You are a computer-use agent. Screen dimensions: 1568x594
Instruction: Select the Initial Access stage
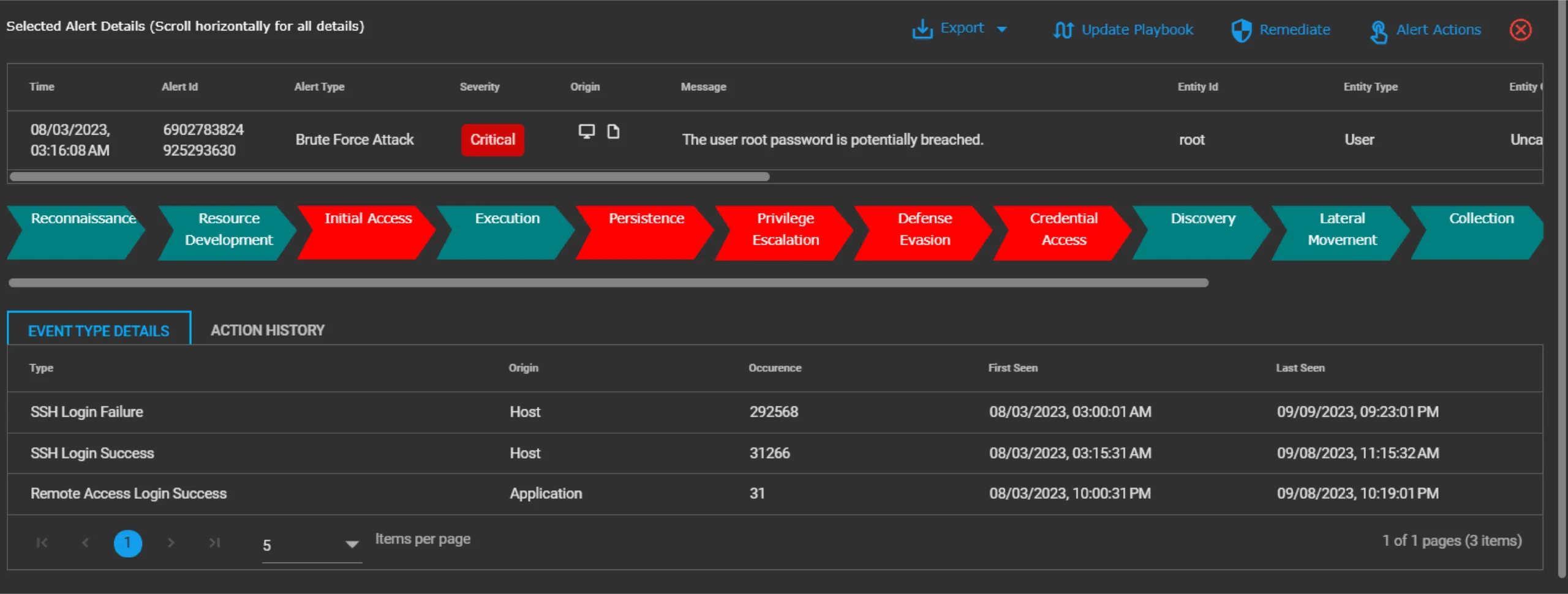366,232
